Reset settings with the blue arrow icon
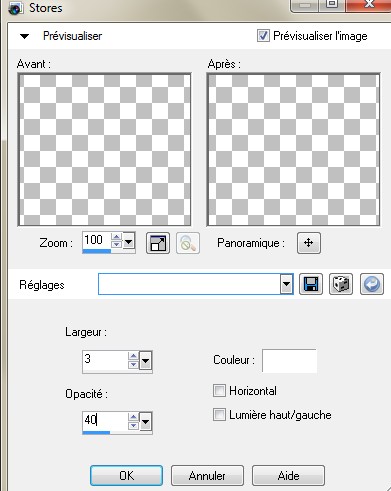391x491 pixels. [372, 284]
